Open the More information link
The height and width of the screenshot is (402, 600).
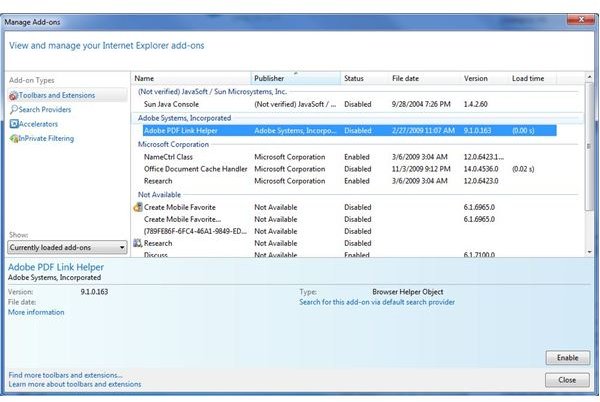tap(36, 312)
